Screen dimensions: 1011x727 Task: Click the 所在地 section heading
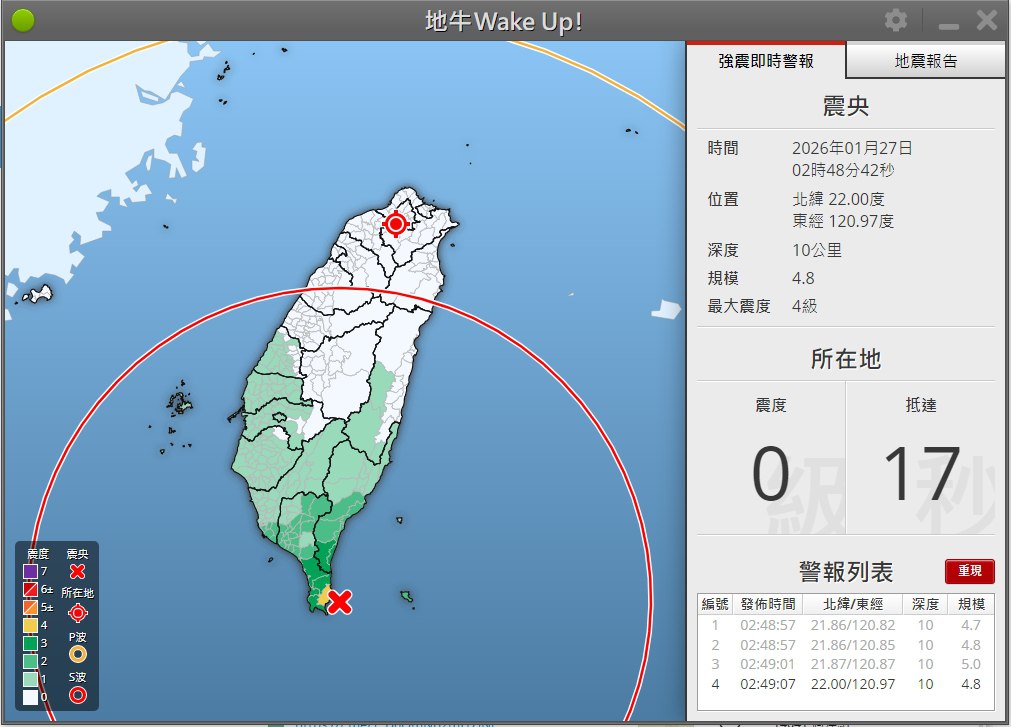tap(845, 359)
